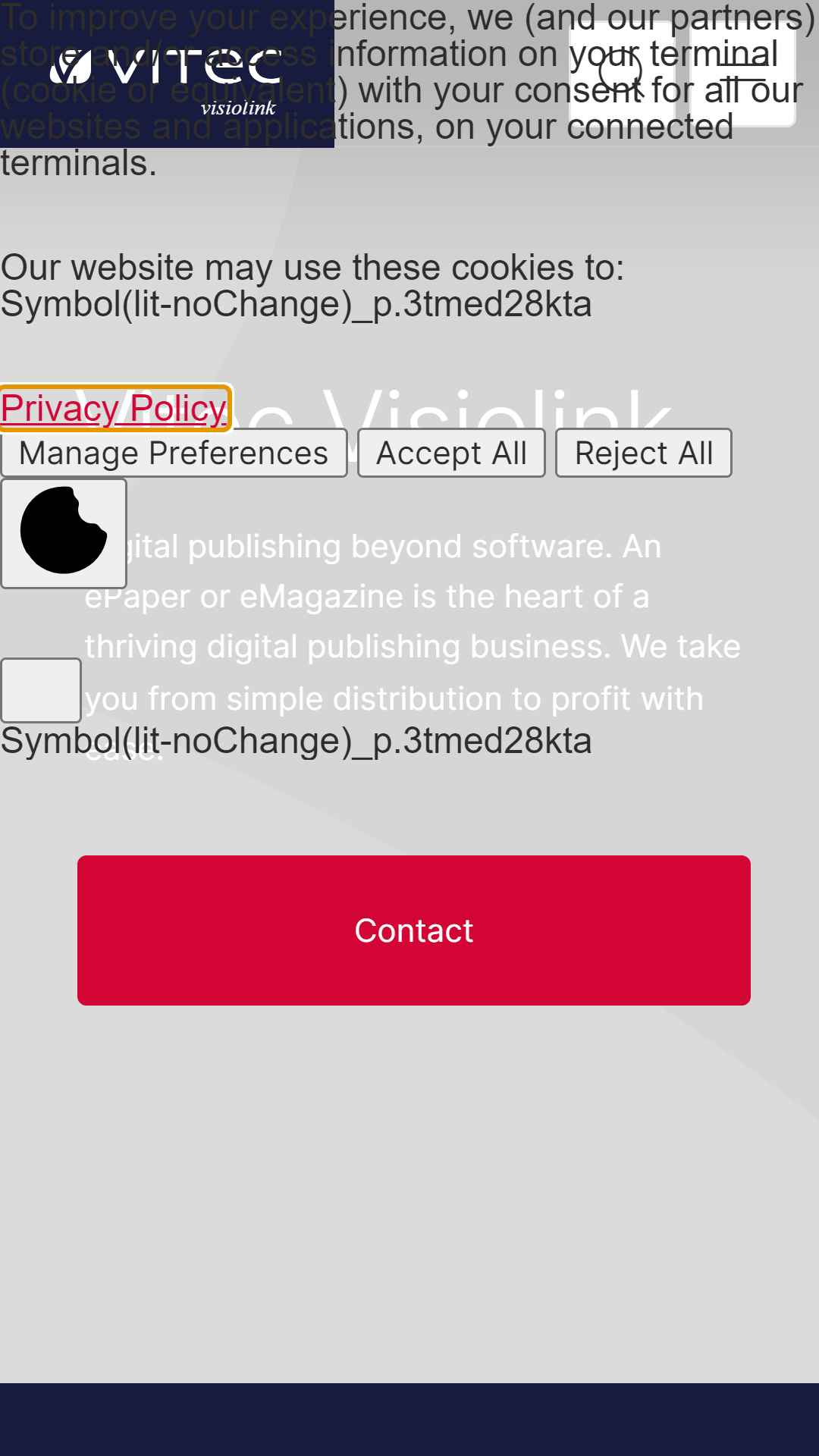Click the 'thriving digital publishing business' paragraph line
819x1456 pixels.
(x=413, y=647)
